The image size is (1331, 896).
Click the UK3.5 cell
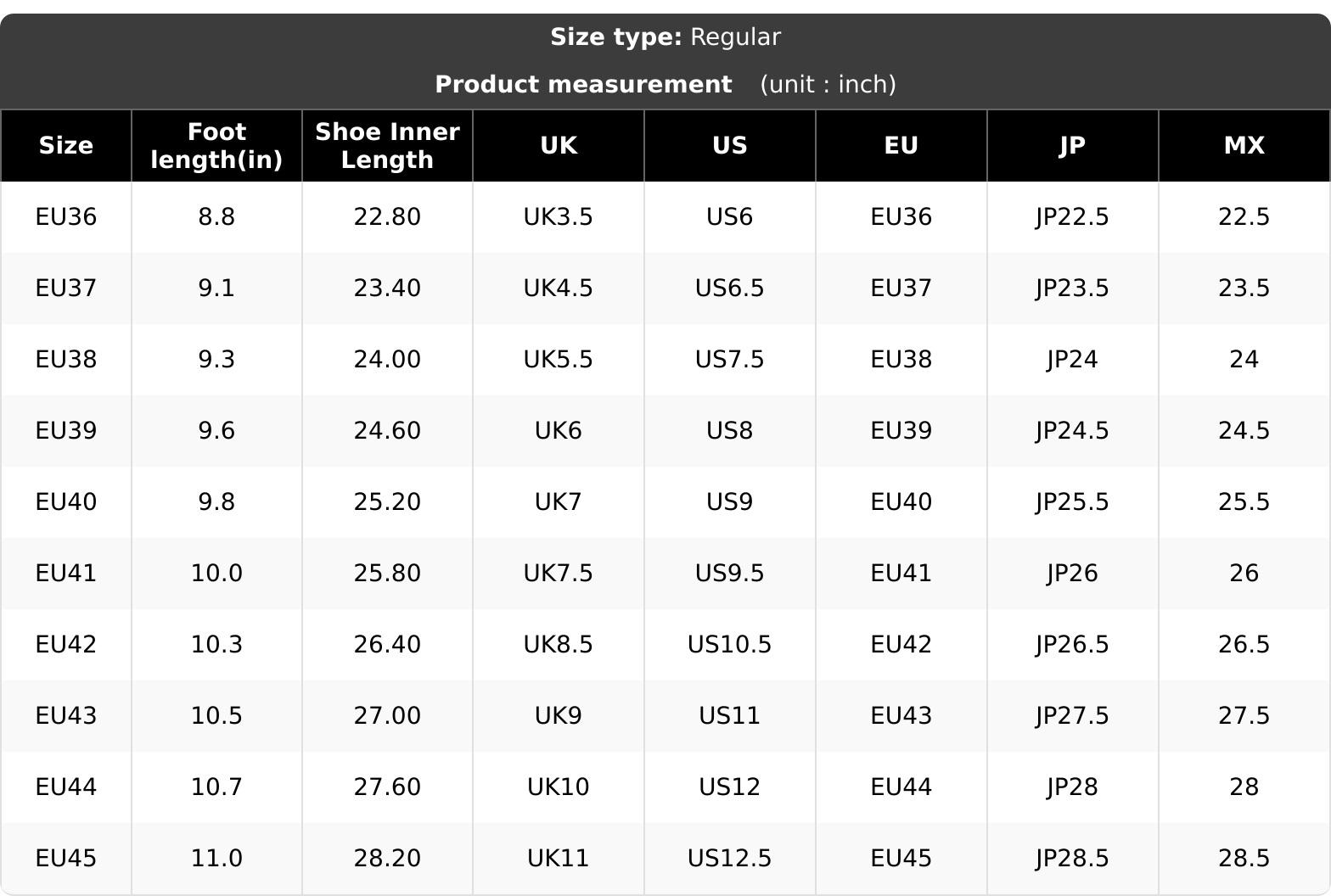tap(559, 217)
